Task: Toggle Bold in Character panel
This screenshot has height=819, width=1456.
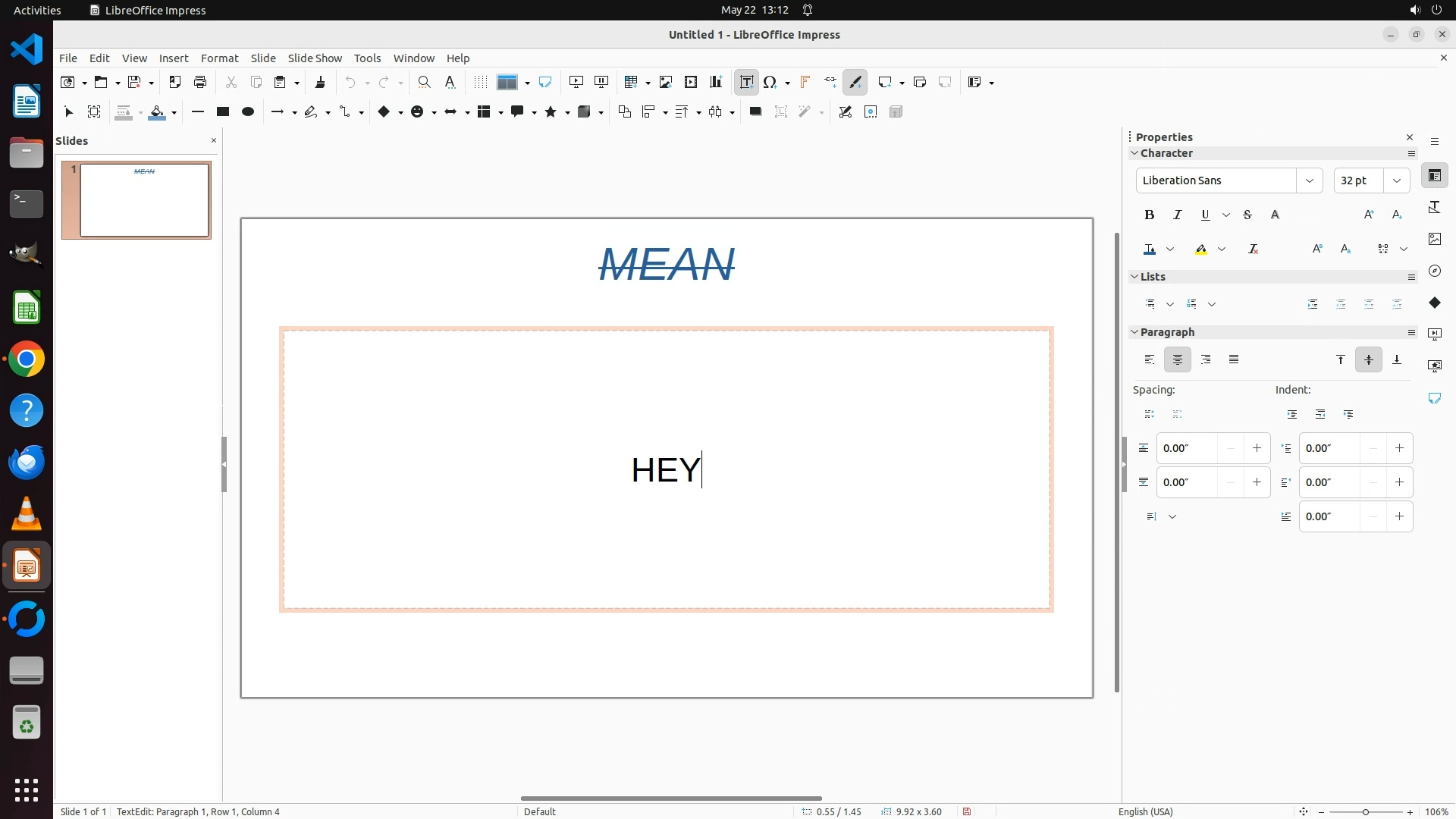Action: (1150, 215)
